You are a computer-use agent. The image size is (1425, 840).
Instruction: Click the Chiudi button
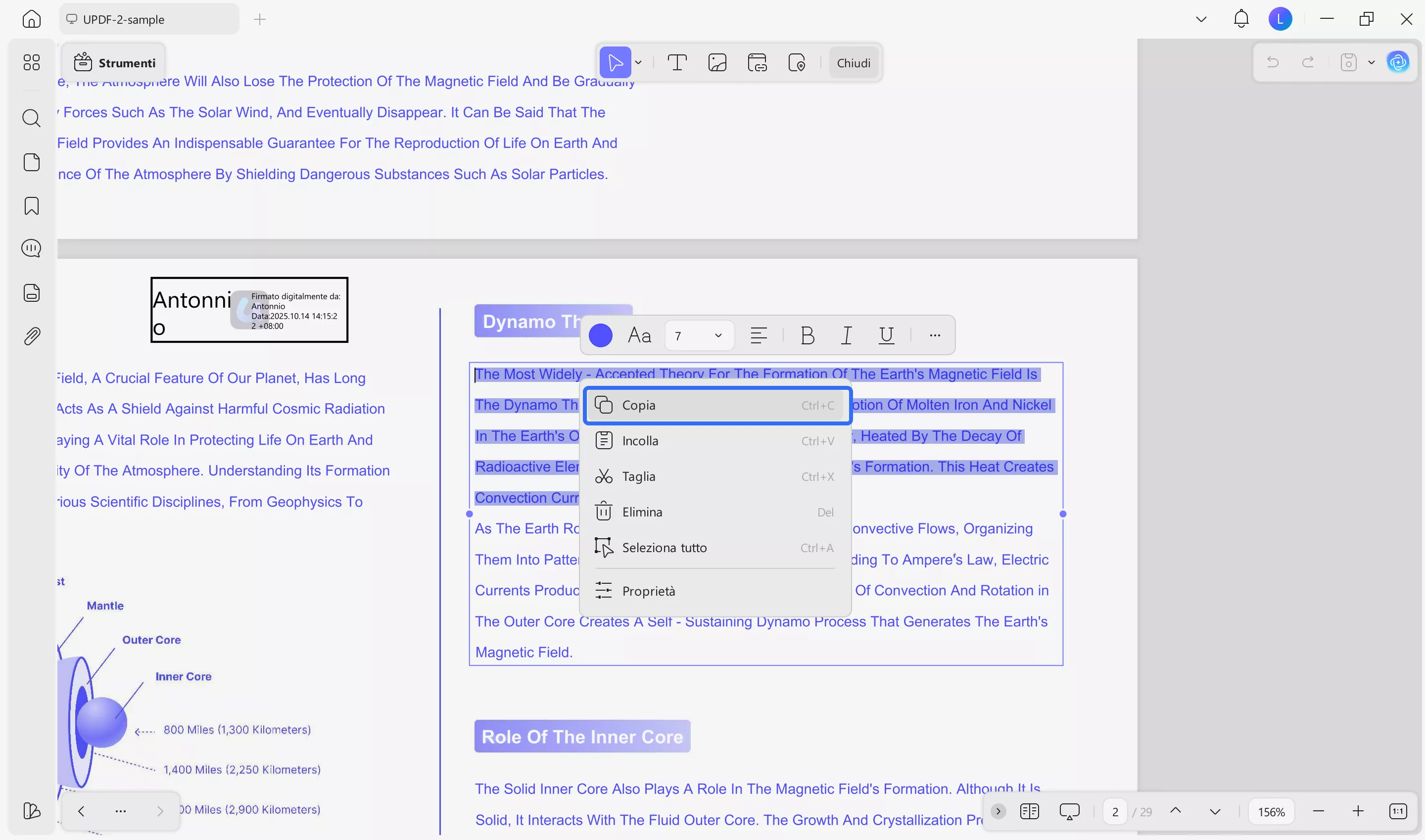[x=853, y=63]
